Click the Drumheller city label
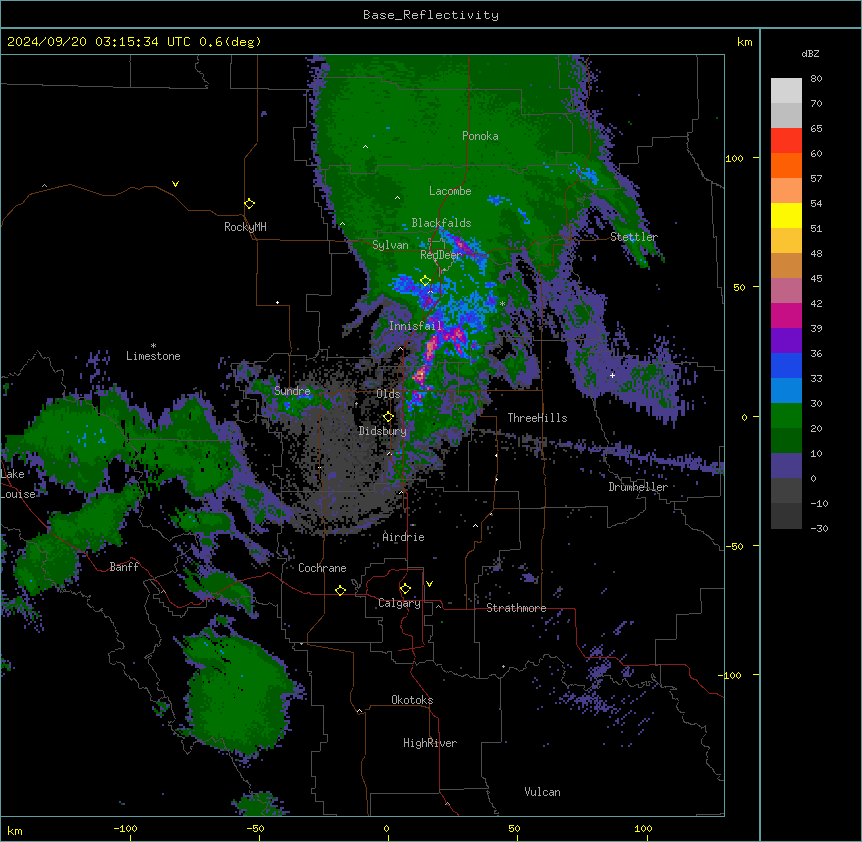Screen dimensions: 862x842 tap(638, 487)
